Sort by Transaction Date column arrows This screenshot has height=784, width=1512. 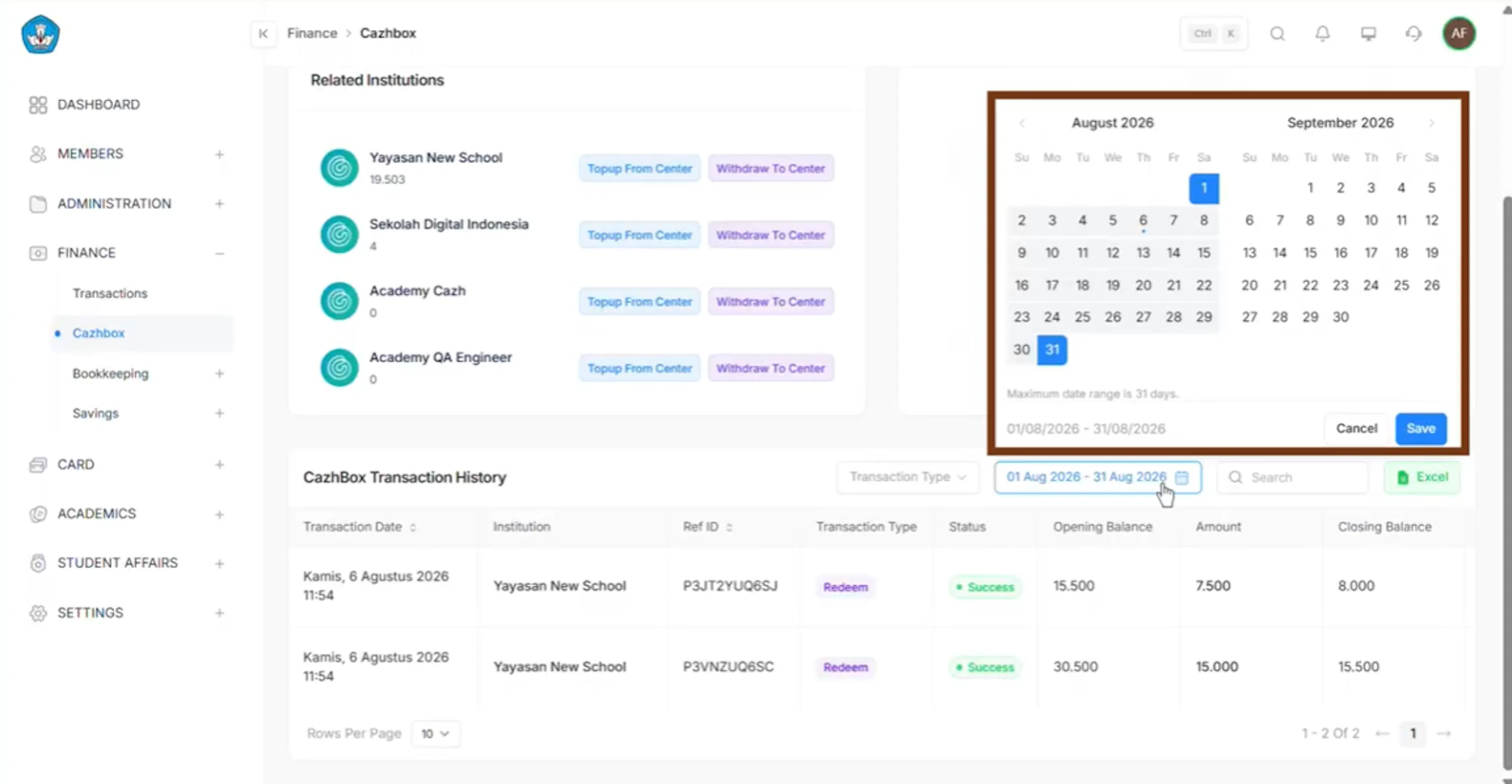coord(413,527)
